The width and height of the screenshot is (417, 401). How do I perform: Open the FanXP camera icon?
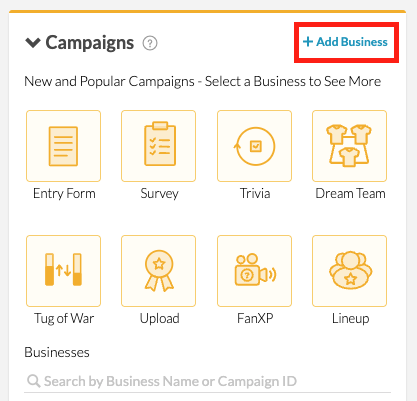pyautogui.click(x=254, y=271)
